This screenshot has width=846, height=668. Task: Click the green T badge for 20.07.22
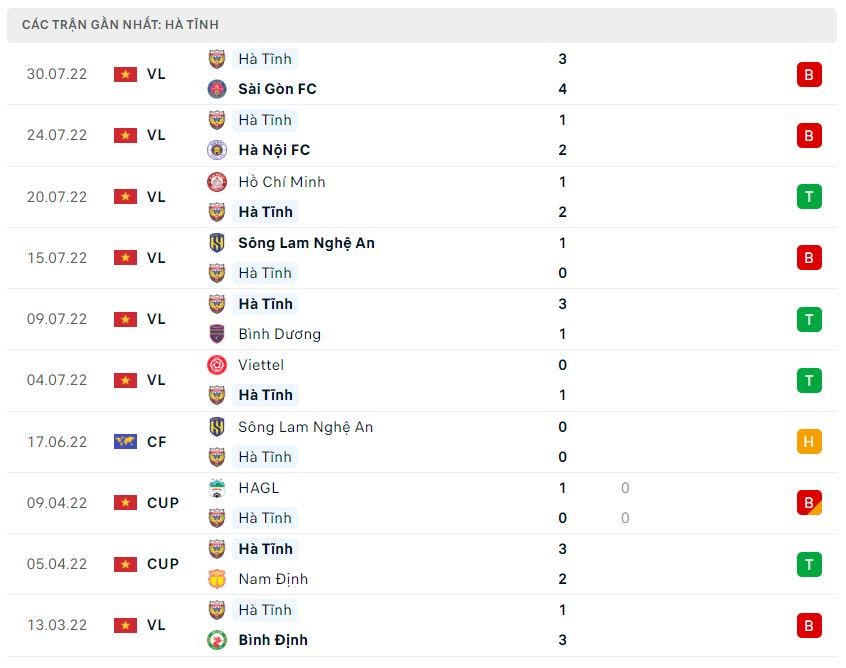[x=809, y=196]
